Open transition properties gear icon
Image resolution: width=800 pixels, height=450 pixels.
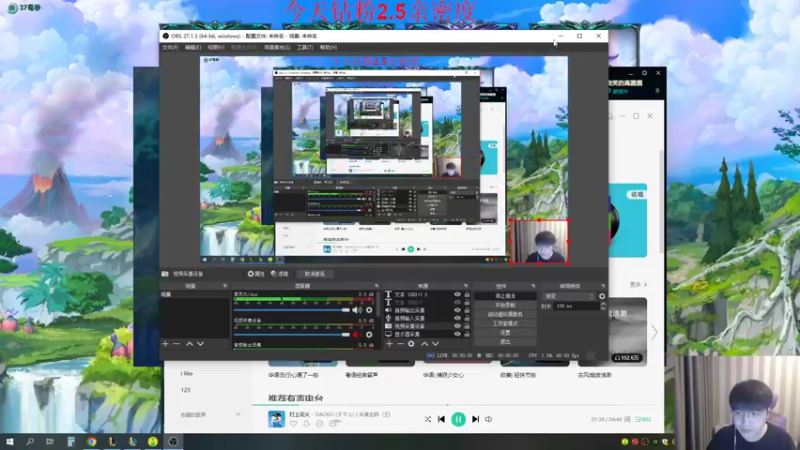click(602, 296)
